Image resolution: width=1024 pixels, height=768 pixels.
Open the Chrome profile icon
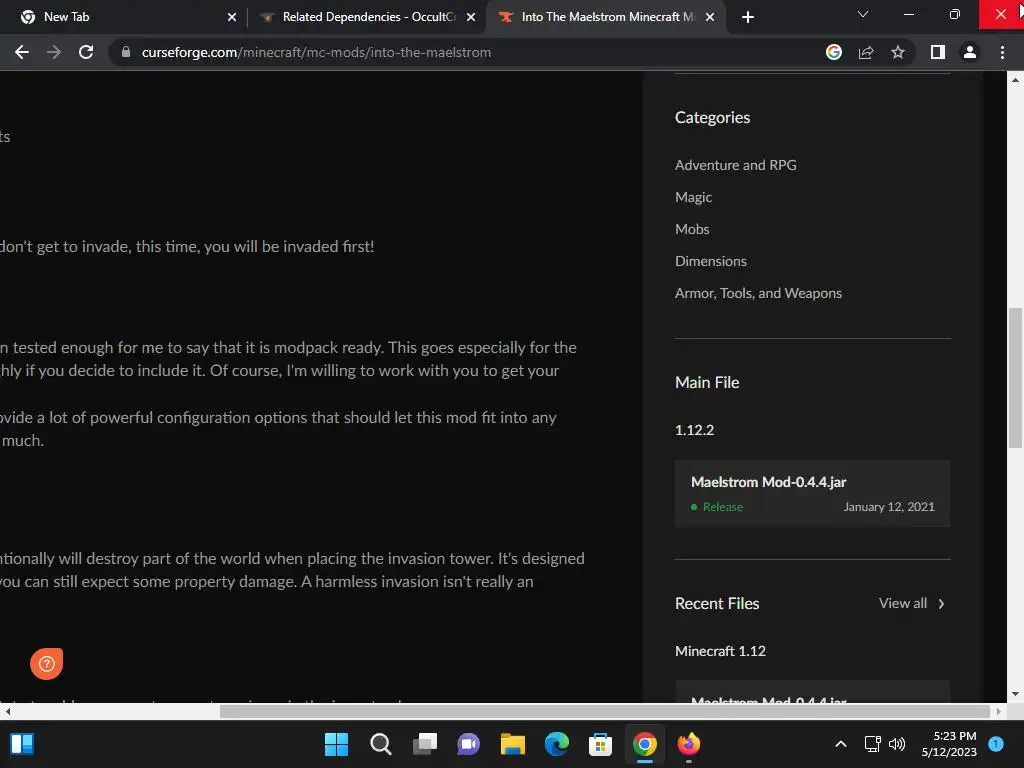pyautogui.click(x=970, y=52)
